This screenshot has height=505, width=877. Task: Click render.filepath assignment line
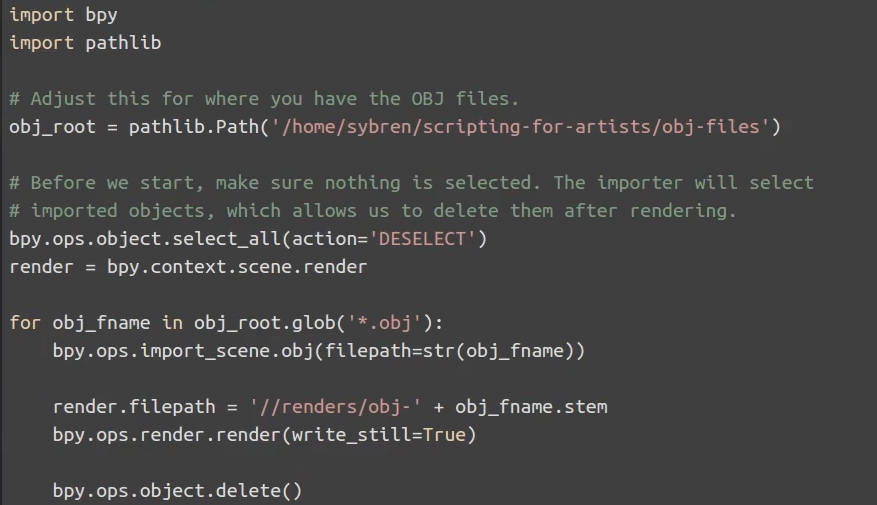coord(330,407)
